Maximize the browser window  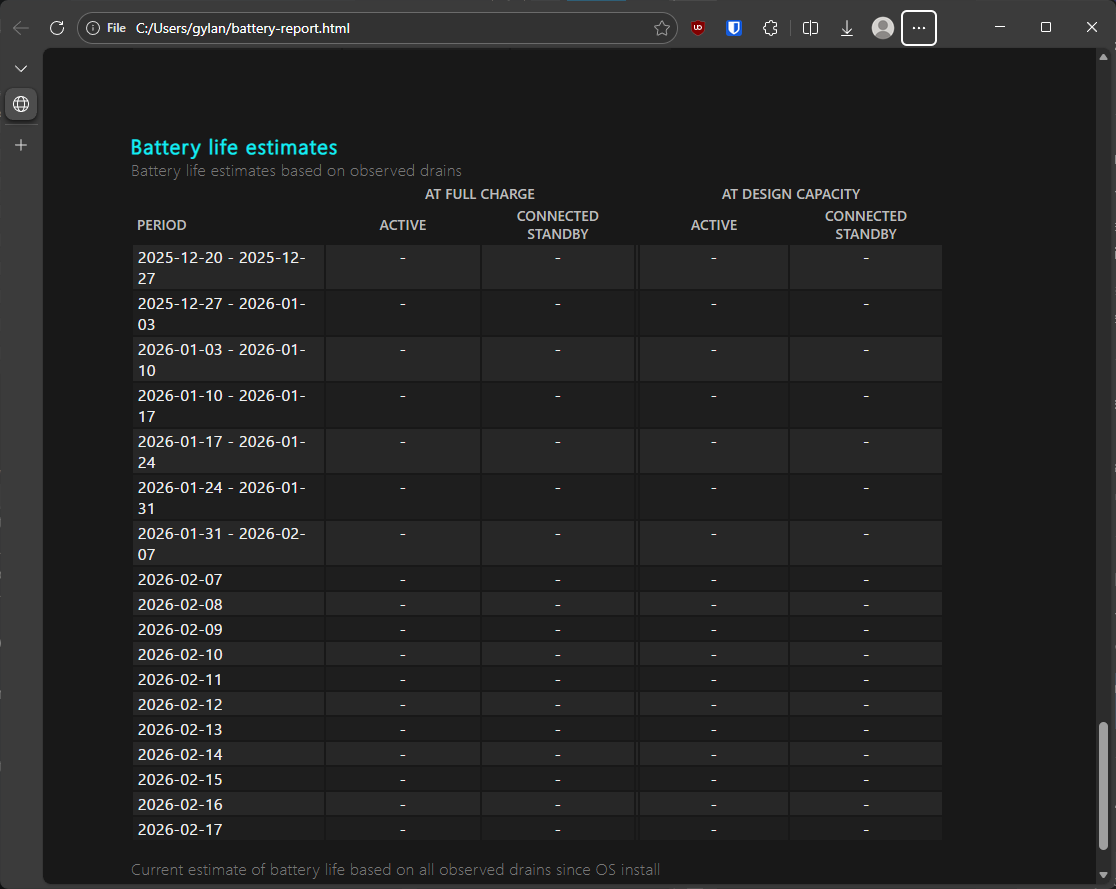tap(1046, 28)
